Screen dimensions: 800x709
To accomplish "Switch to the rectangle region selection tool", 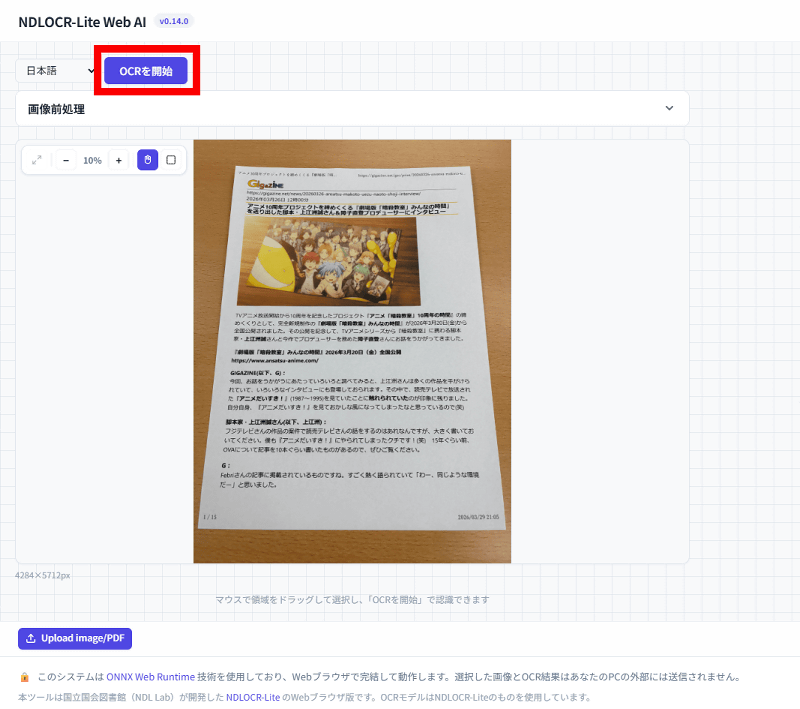I will click(171, 160).
